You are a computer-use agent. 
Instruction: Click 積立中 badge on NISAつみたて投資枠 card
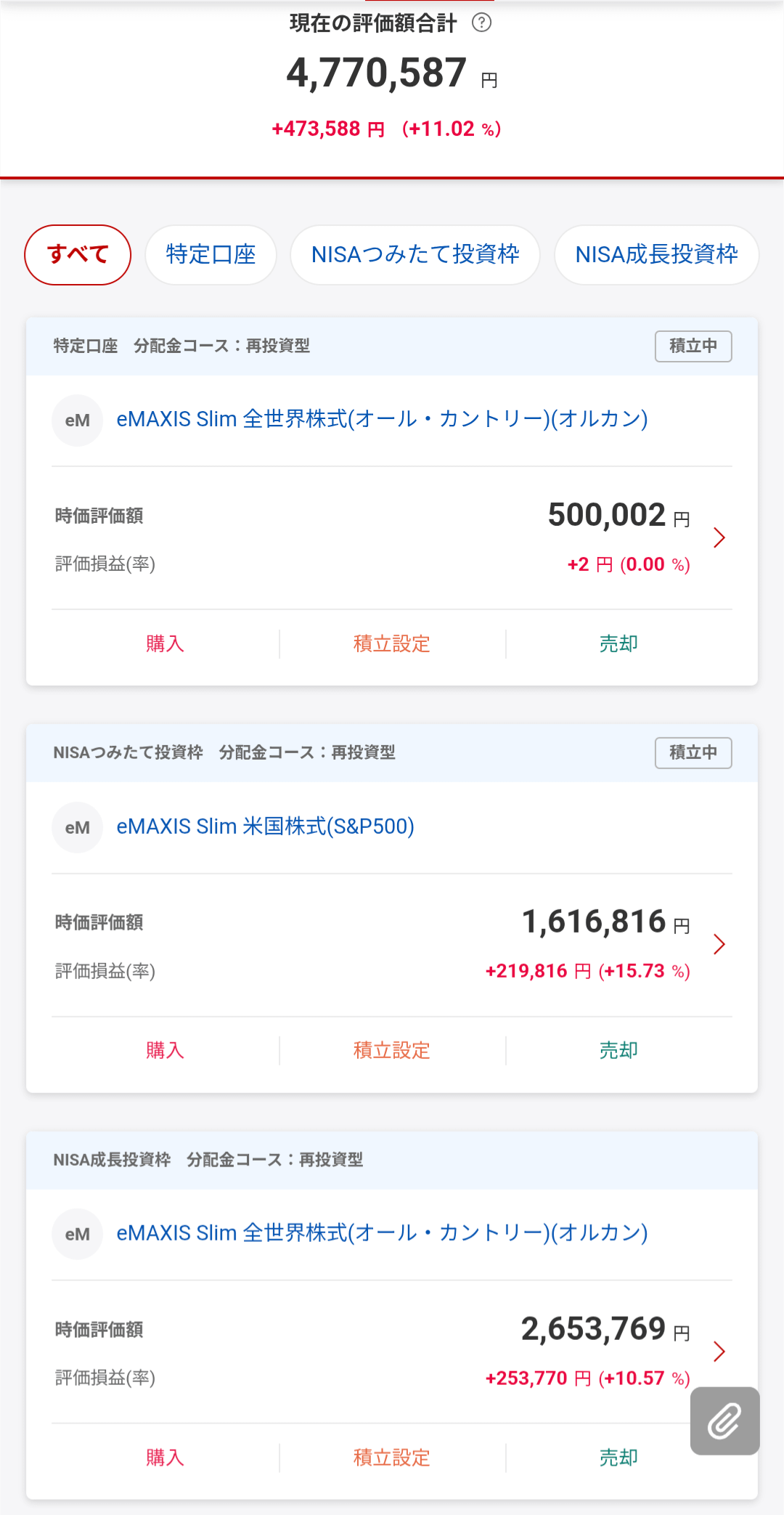click(x=693, y=752)
